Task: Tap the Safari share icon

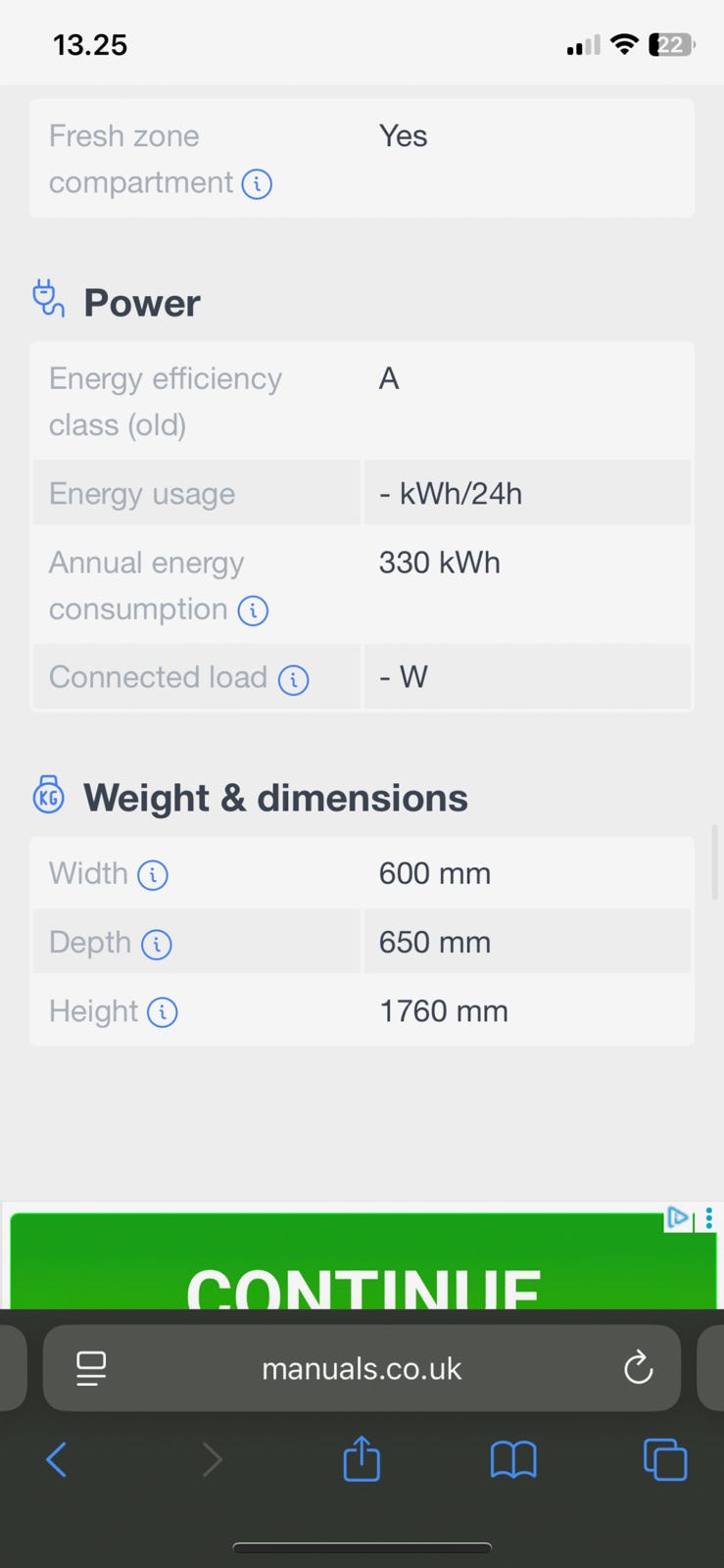Action: click(x=362, y=1459)
